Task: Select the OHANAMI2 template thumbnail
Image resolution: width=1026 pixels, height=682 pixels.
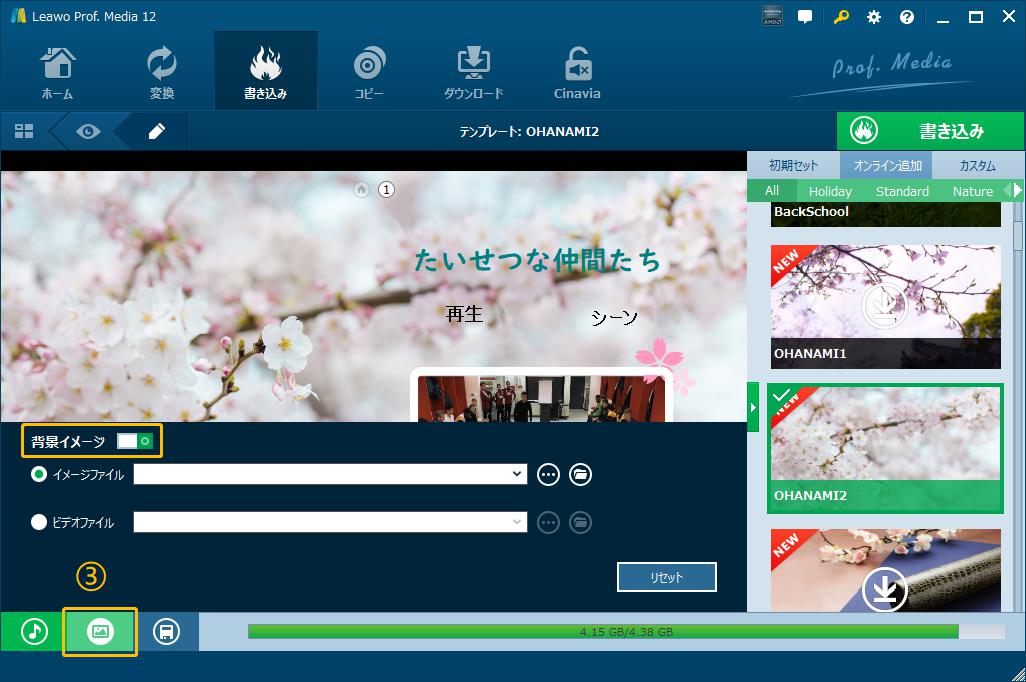Action: [x=885, y=448]
